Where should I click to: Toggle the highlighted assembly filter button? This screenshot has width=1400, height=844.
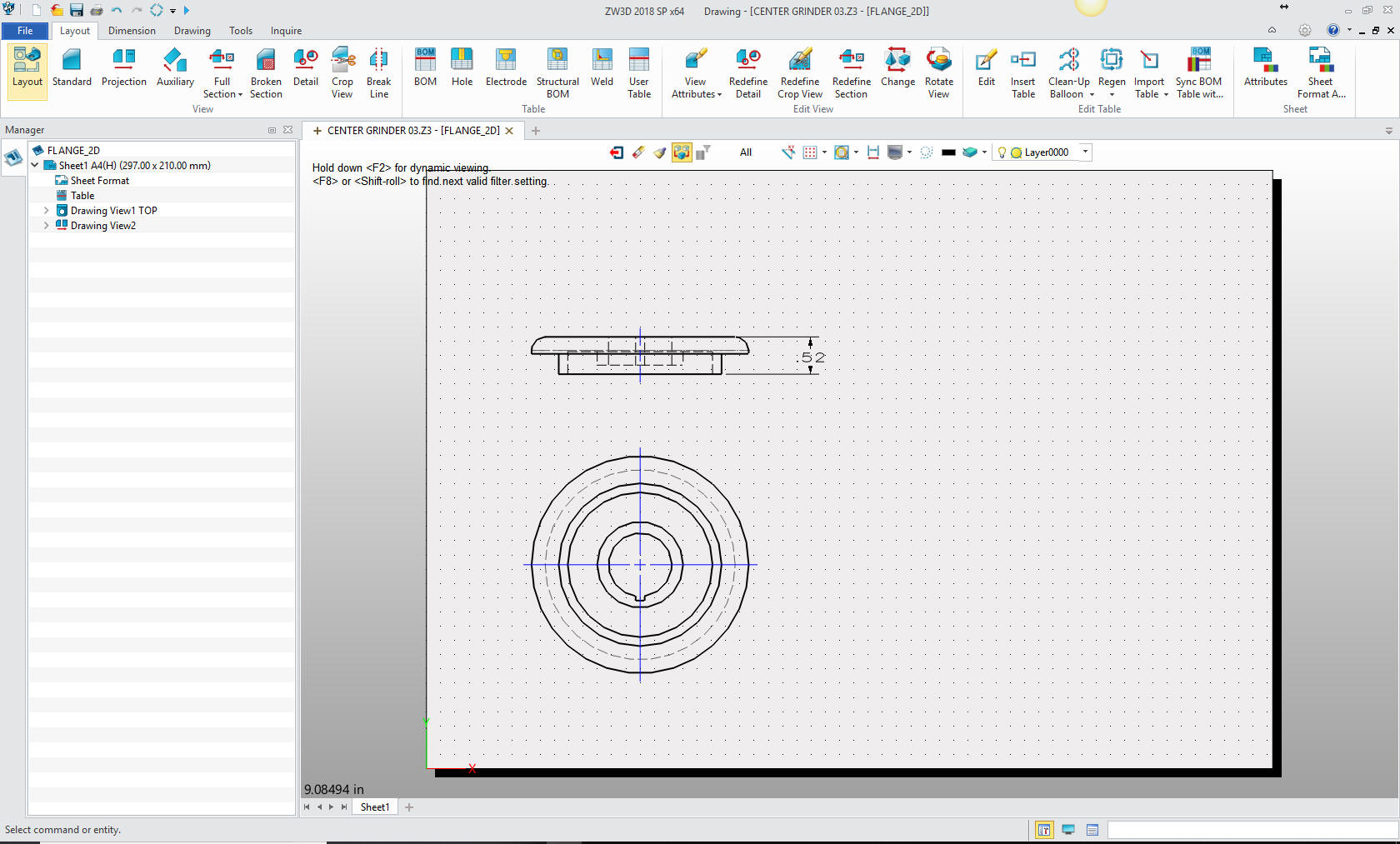682,152
